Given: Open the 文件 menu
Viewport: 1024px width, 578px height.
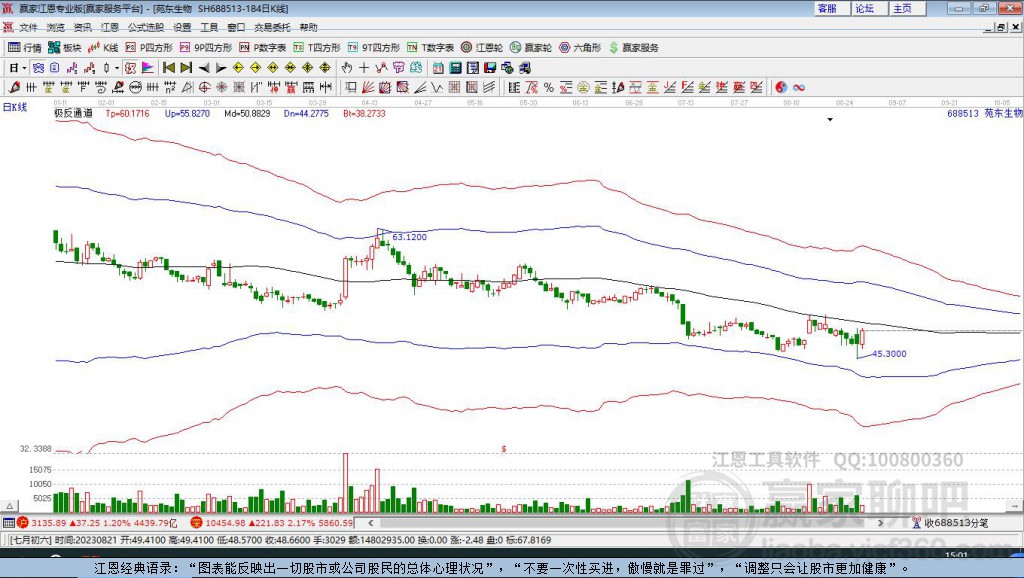Looking at the screenshot, I should [x=29, y=27].
